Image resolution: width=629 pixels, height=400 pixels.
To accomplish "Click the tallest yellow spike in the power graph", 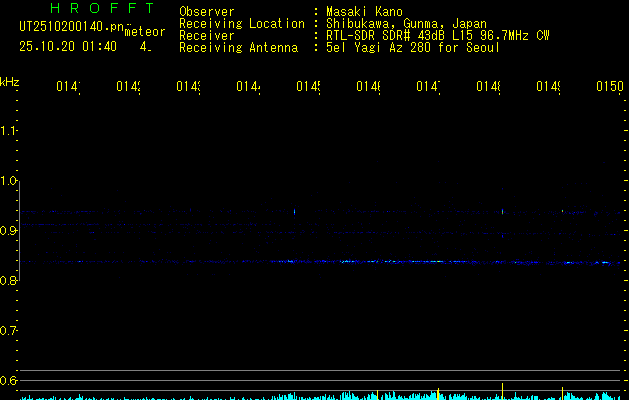I will [x=502, y=391].
